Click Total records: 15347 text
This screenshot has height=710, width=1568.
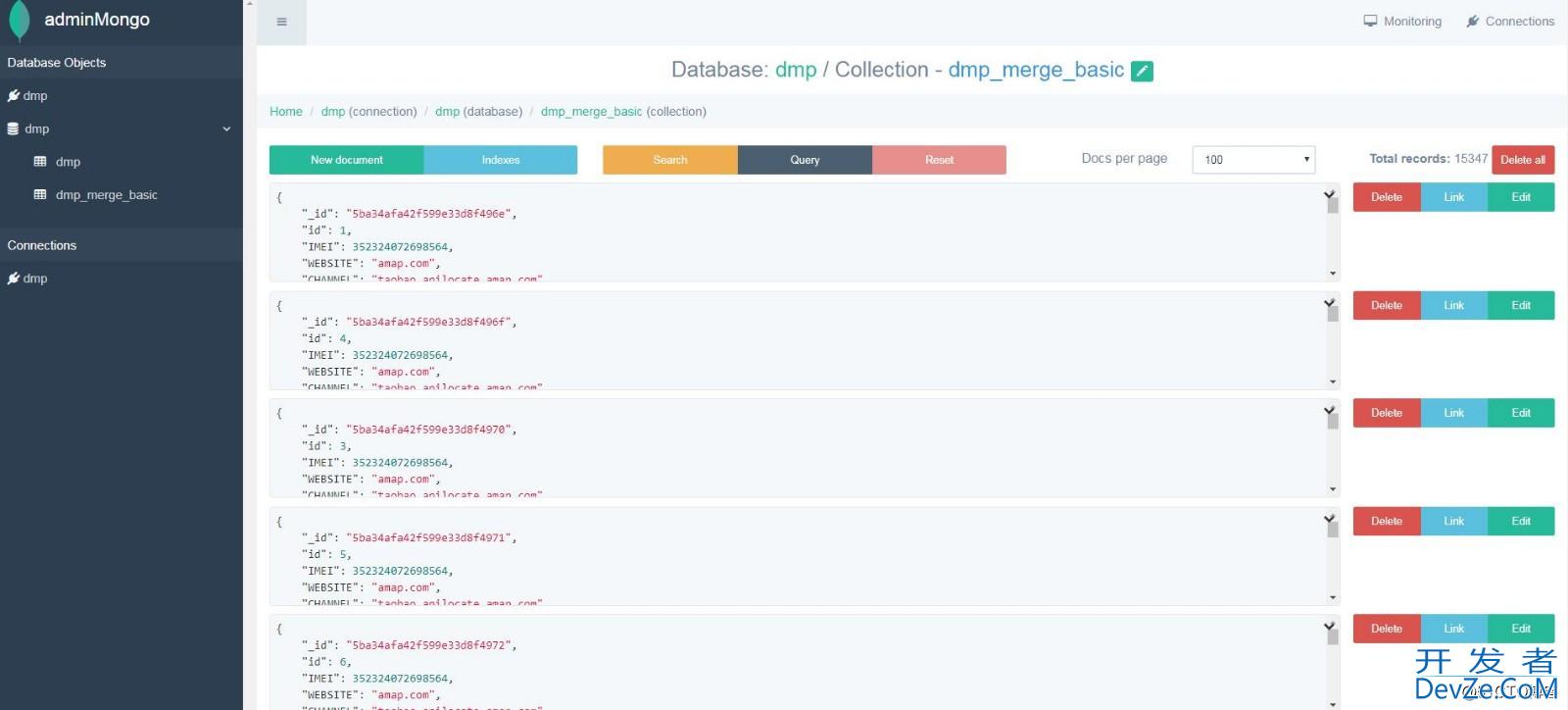click(1428, 159)
